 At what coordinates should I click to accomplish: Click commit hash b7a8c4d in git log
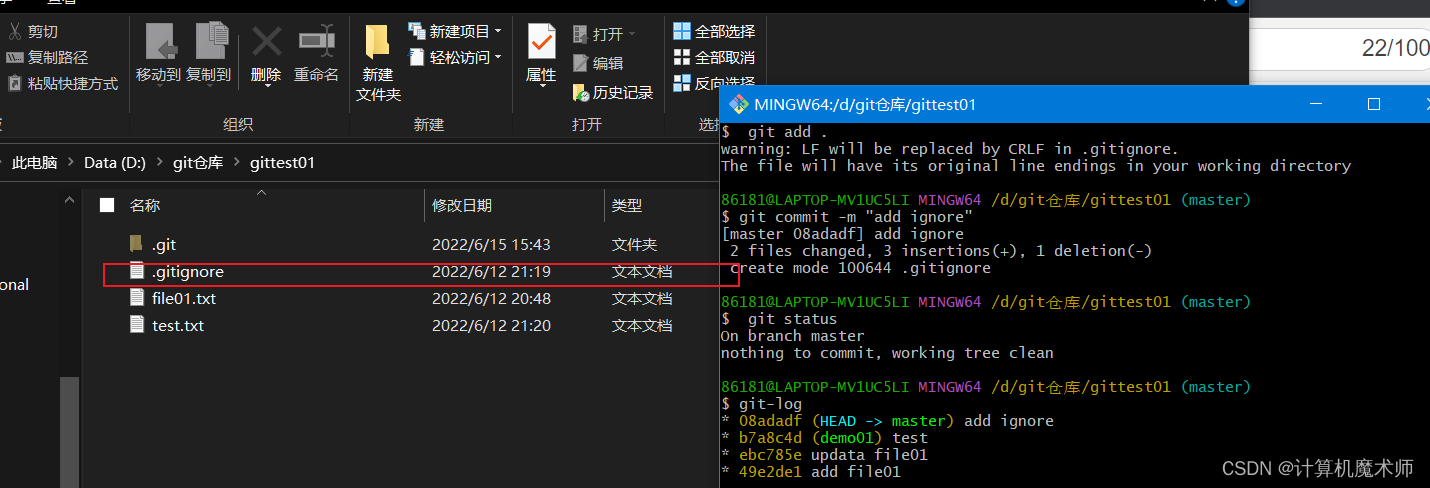tap(770, 438)
